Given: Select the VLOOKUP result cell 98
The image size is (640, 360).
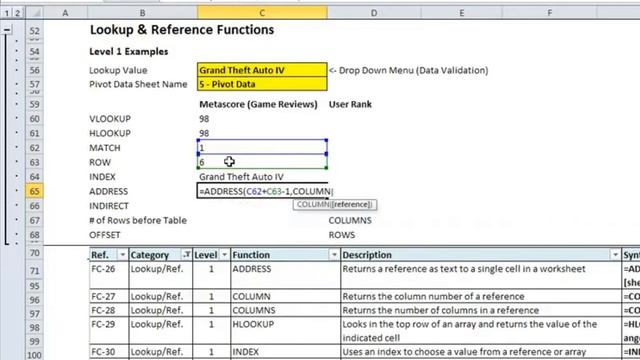Looking at the screenshot, I should [x=262, y=119].
